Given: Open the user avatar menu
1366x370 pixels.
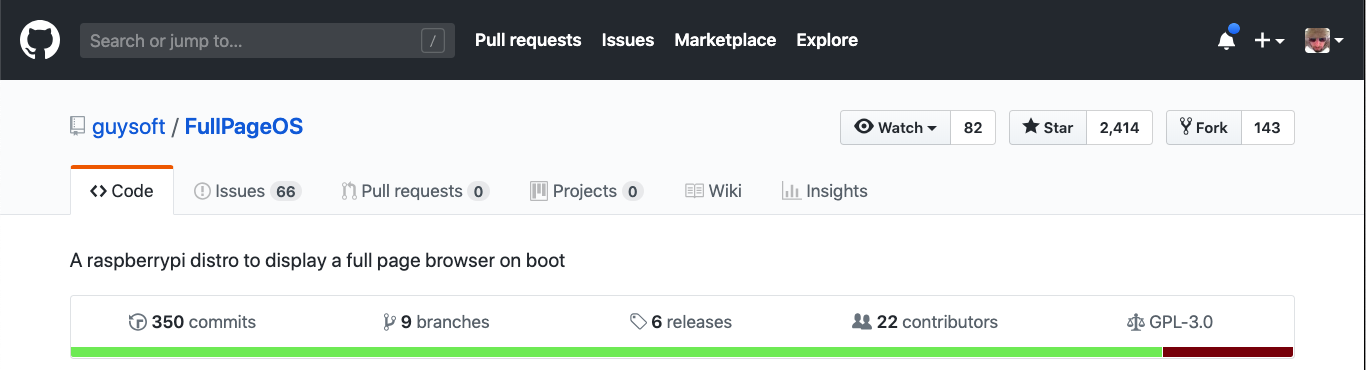Looking at the screenshot, I should click(1324, 40).
